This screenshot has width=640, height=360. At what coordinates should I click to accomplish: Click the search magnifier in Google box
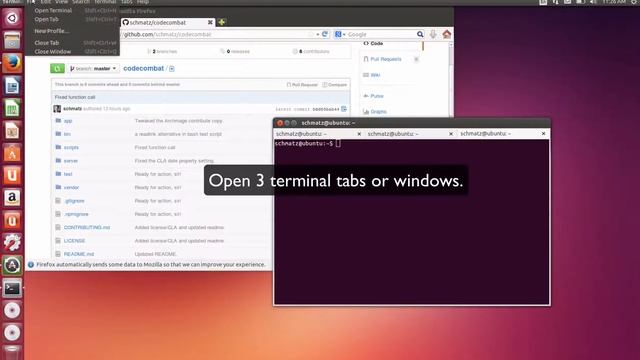coord(420,34)
